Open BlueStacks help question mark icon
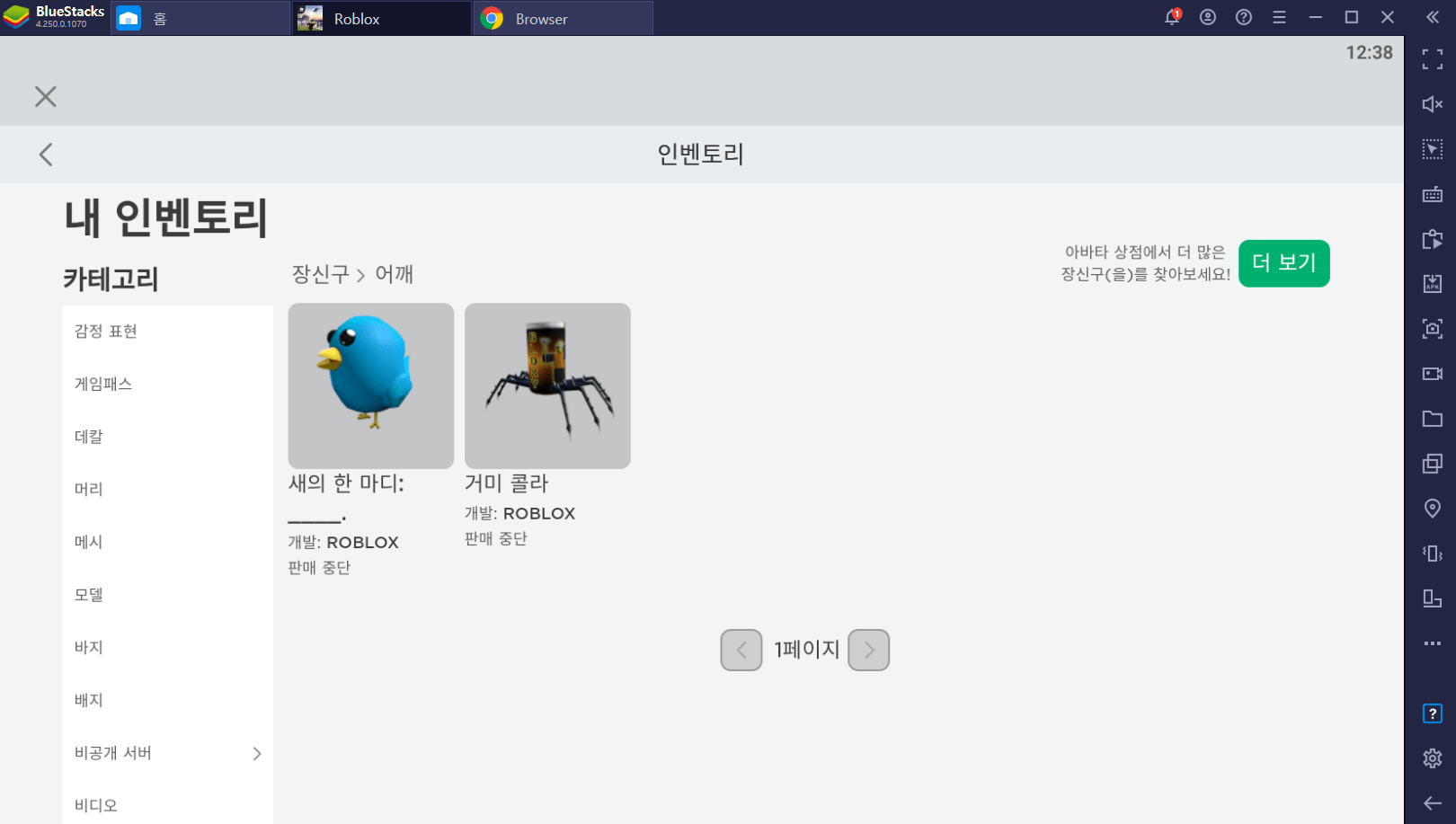The height and width of the screenshot is (824, 1456). pyautogui.click(x=1244, y=17)
